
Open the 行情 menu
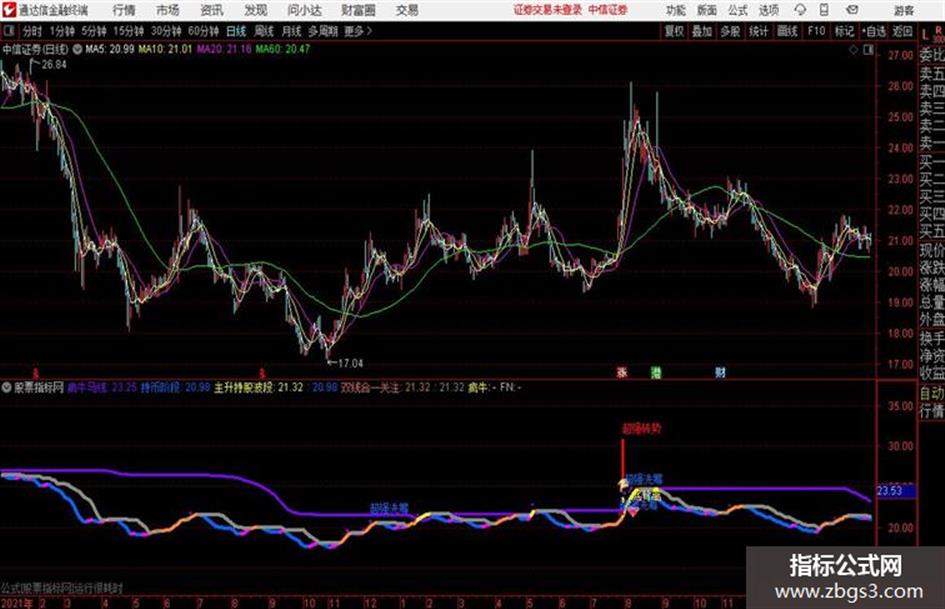click(x=125, y=10)
